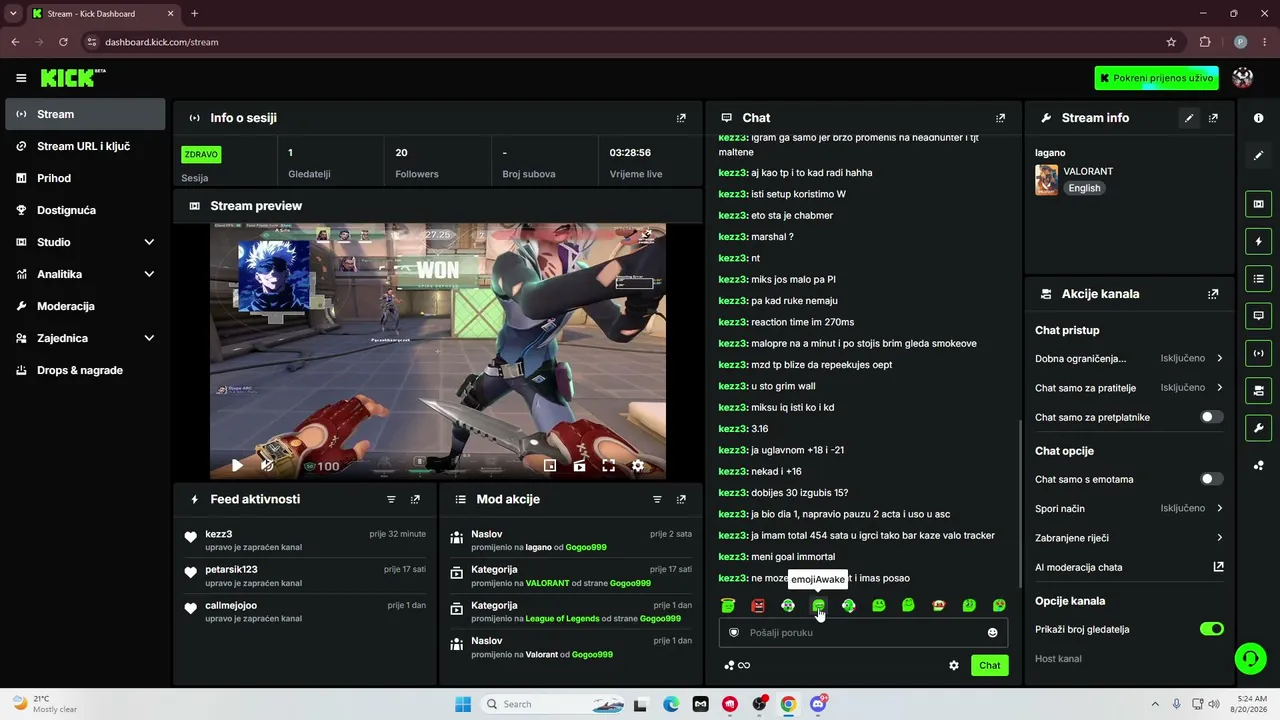Image resolution: width=1280 pixels, height=720 pixels.
Task: Open the hamburger sidebar menu
Action: [21, 78]
